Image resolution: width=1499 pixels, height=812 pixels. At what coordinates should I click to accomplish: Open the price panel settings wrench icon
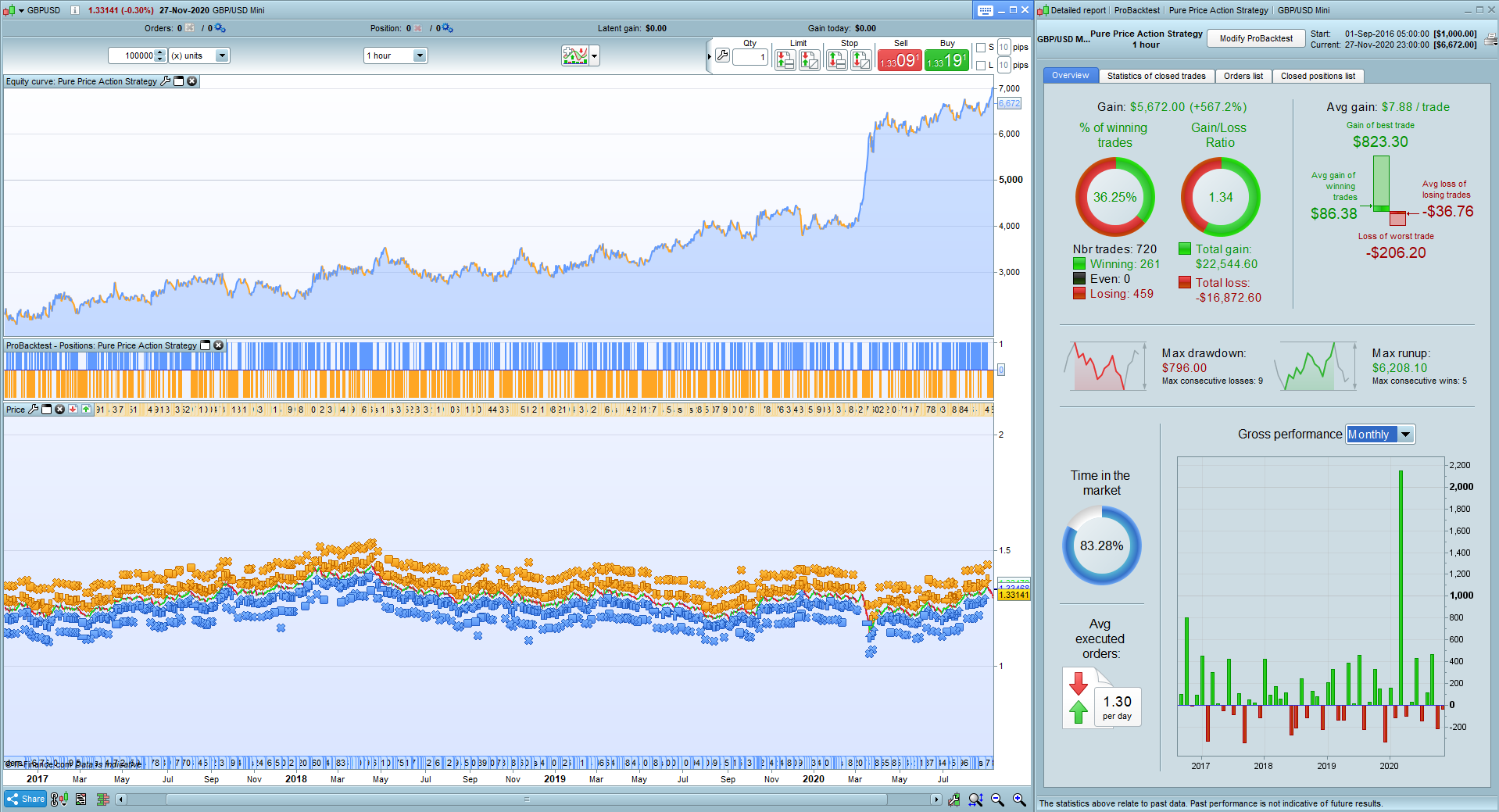click(34, 410)
